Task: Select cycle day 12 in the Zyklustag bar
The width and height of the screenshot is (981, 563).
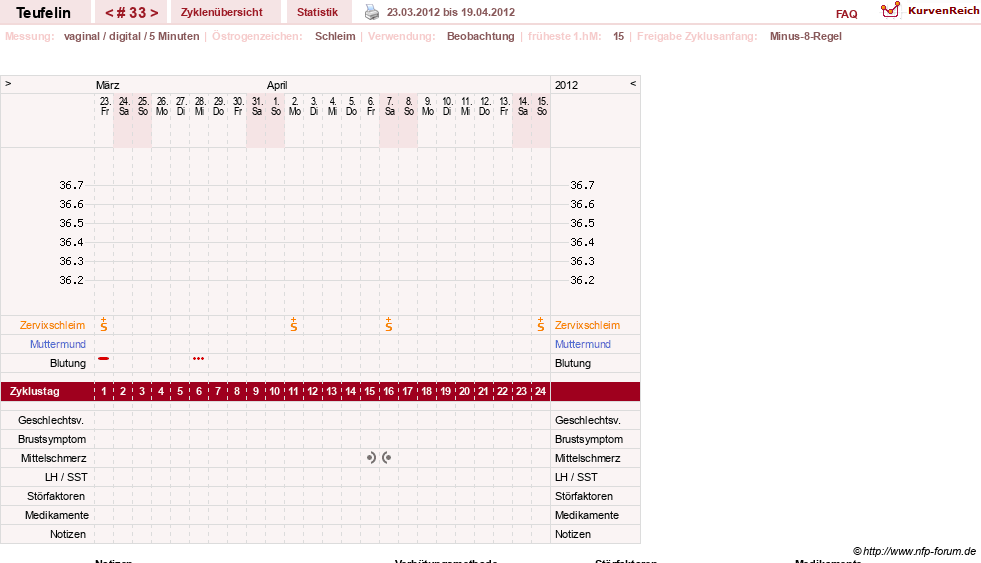Action: [312, 391]
